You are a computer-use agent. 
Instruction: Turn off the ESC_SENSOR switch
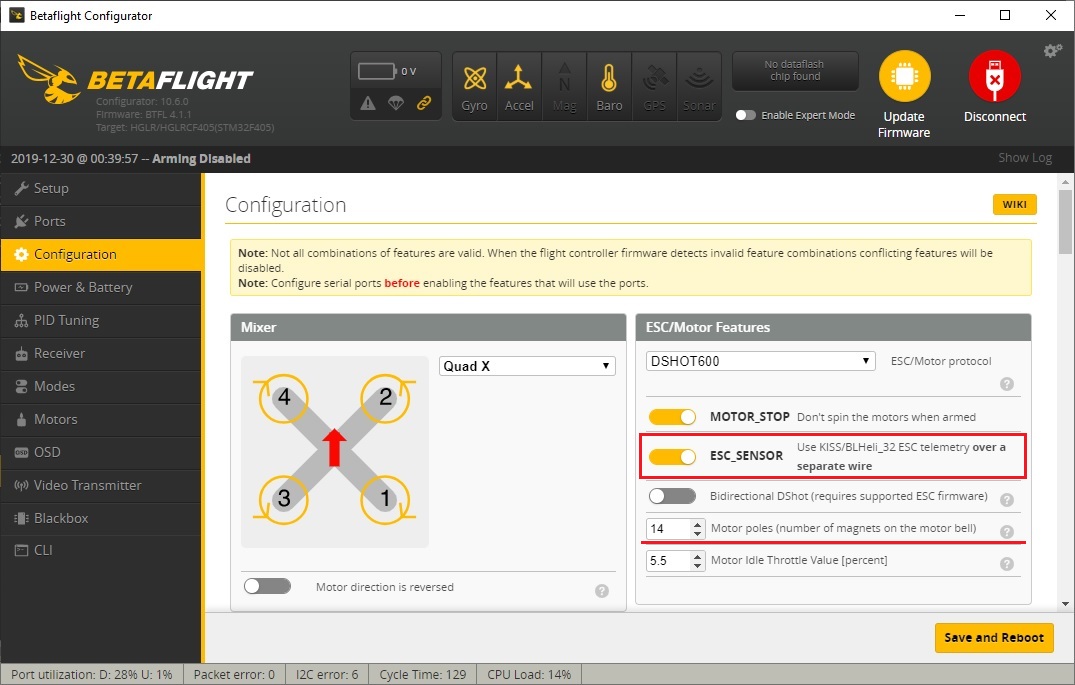tap(673, 456)
